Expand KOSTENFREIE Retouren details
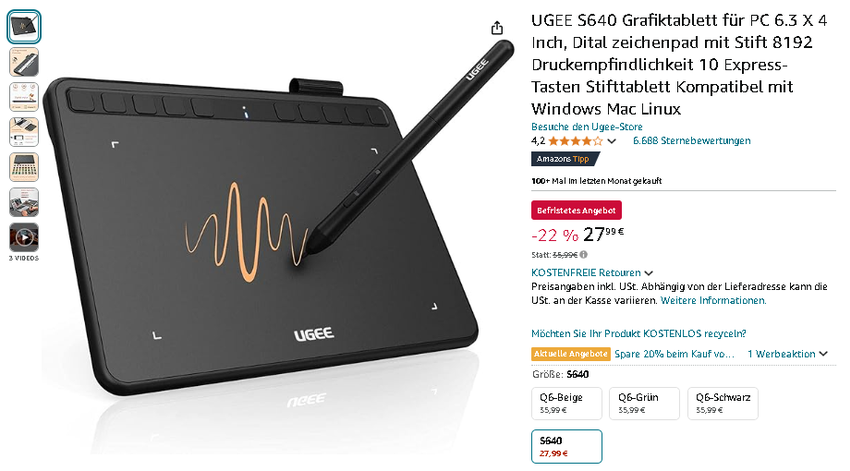The height and width of the screenshot is (471, 850). 649,273
